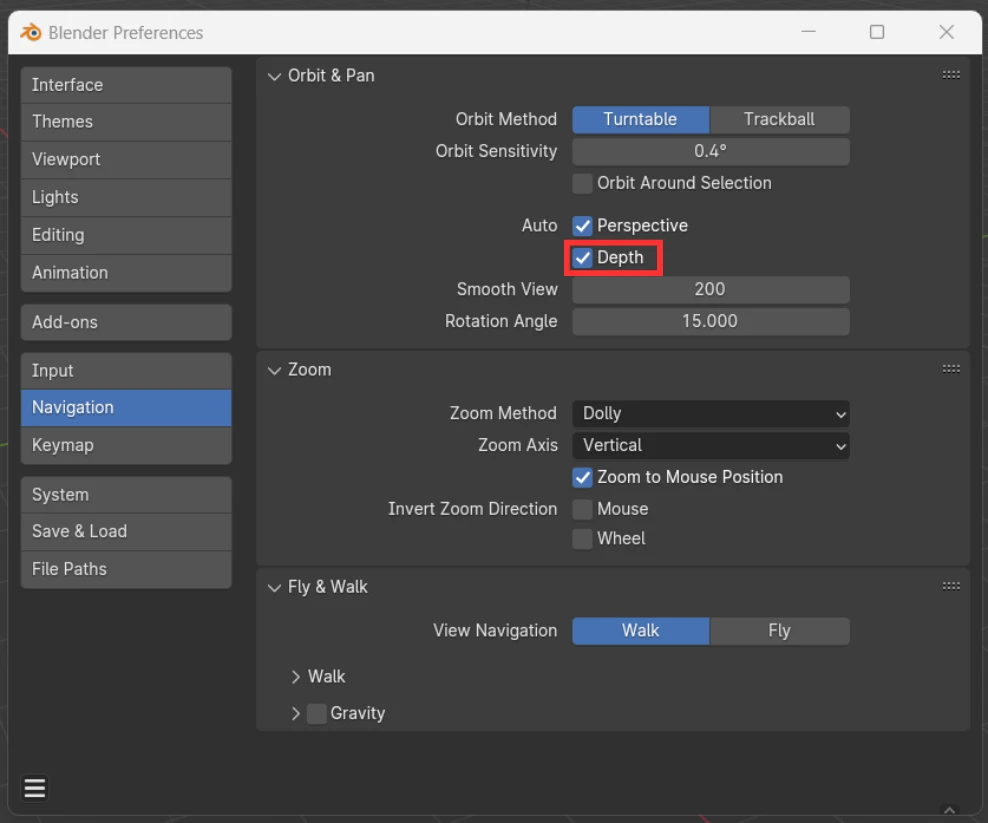Viewport: 988px width, 823px height.
Task: Expand the Gravity subpanel arrow
Action: click(296, 713)
